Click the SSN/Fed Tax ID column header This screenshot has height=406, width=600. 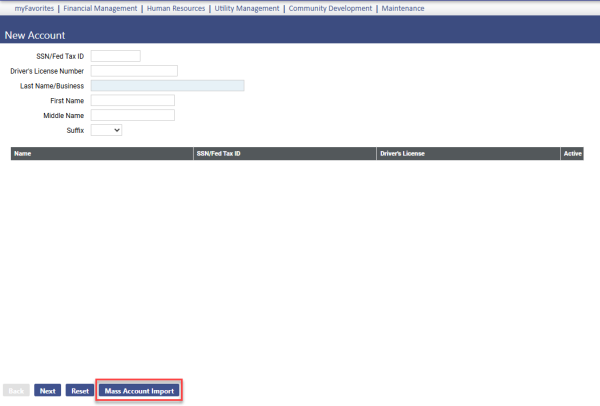(219, 154)
